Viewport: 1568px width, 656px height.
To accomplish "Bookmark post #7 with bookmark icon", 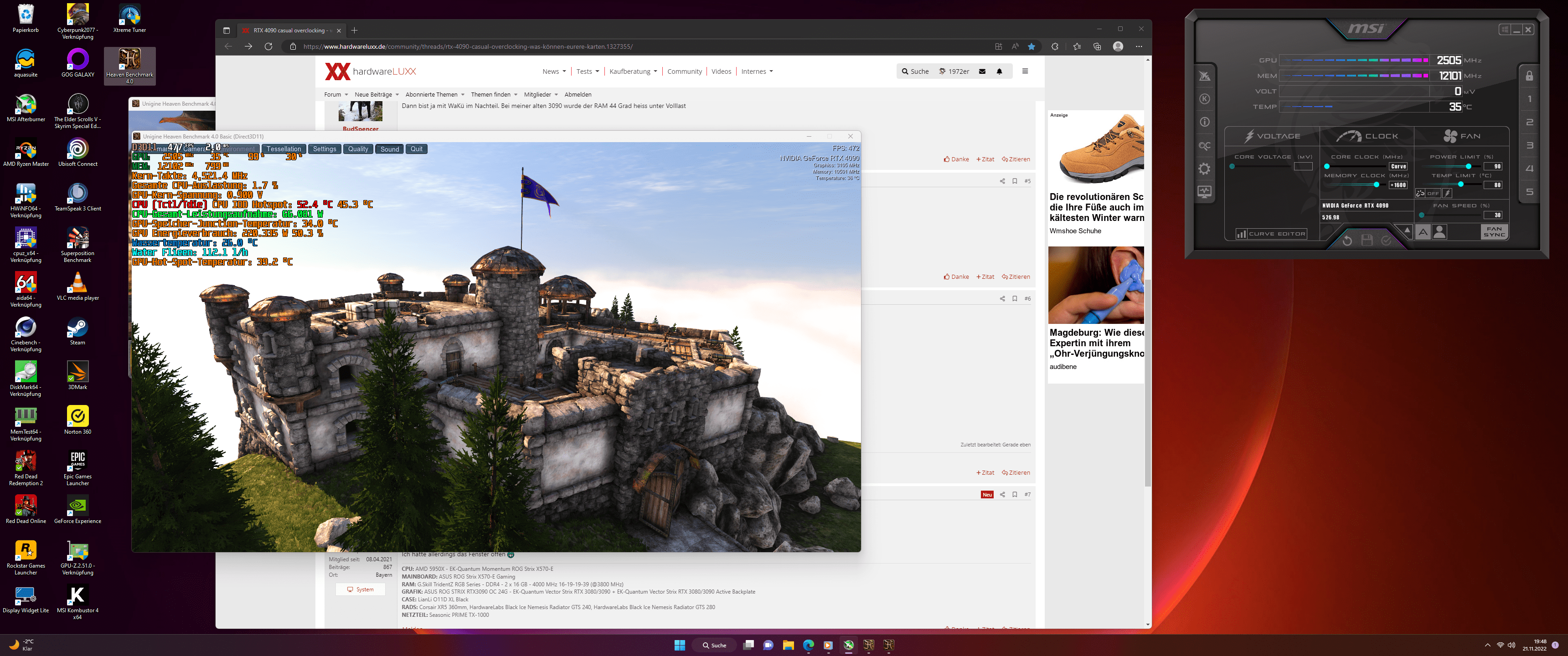I will tap(1015, 495).
